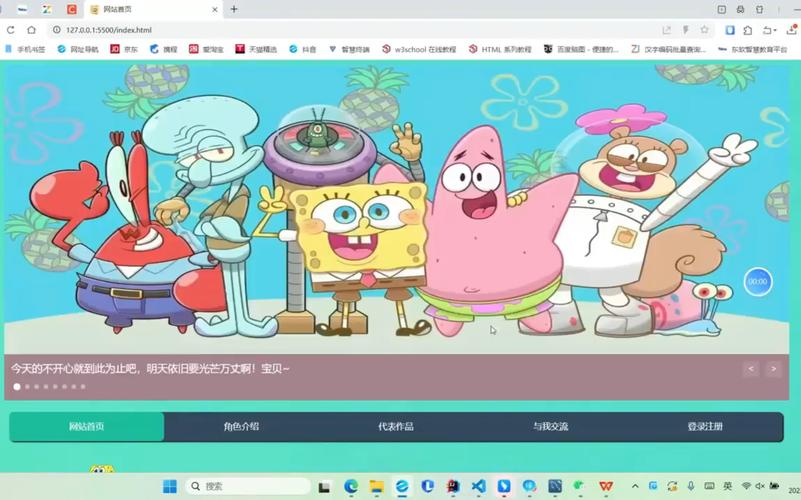
Task: Switch to the red C tab
Action: pos(72,9)
